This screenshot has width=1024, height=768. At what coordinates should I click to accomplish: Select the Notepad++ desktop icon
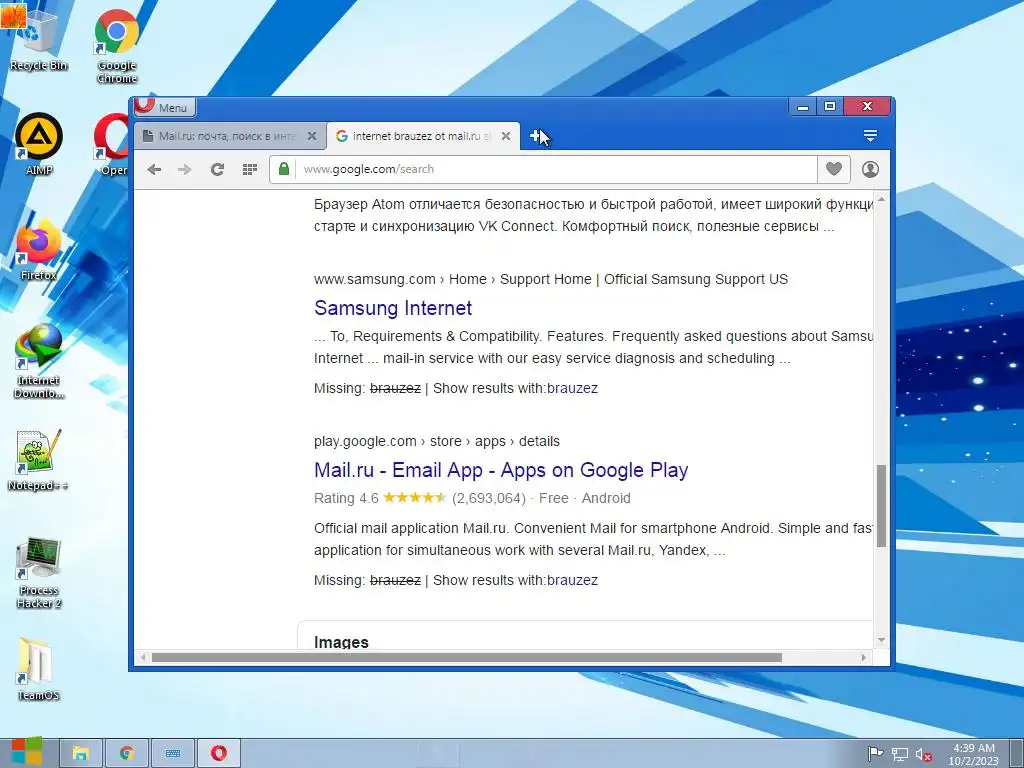[x=39, y=460]
